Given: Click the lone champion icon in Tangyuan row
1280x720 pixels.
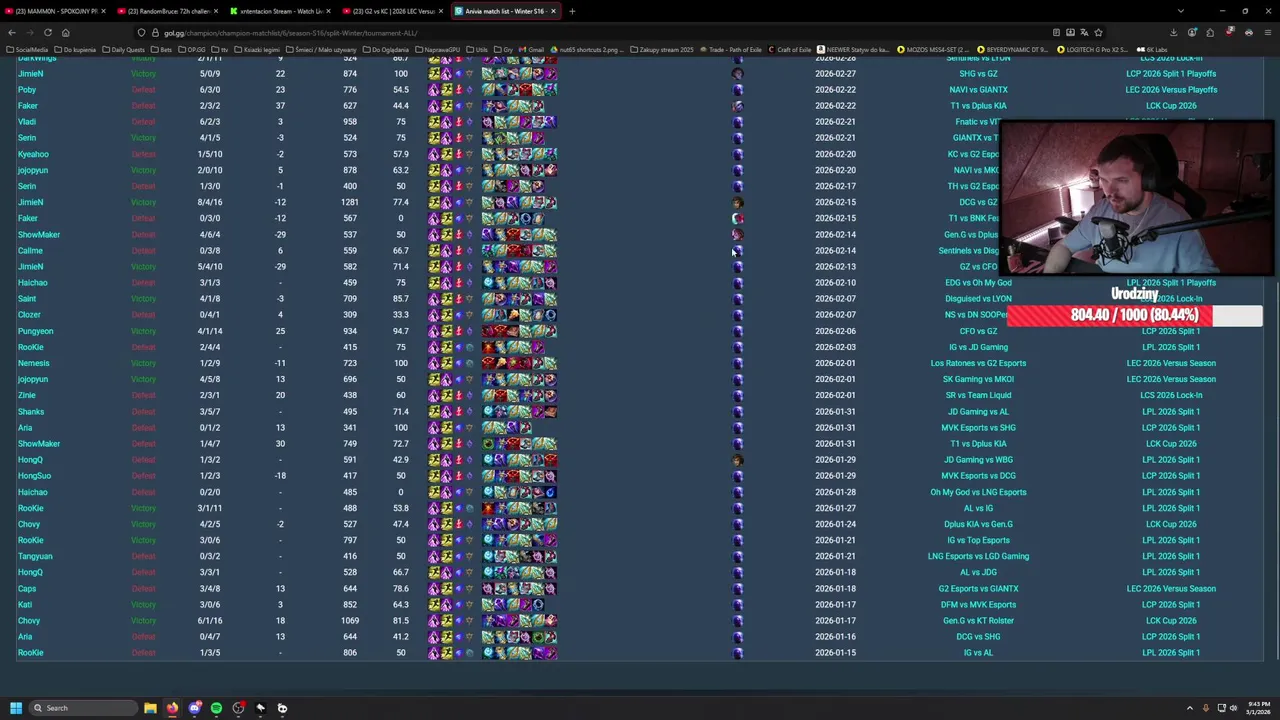Looking at the screenshot, I should pyautogui.click(x=738, y=556).
